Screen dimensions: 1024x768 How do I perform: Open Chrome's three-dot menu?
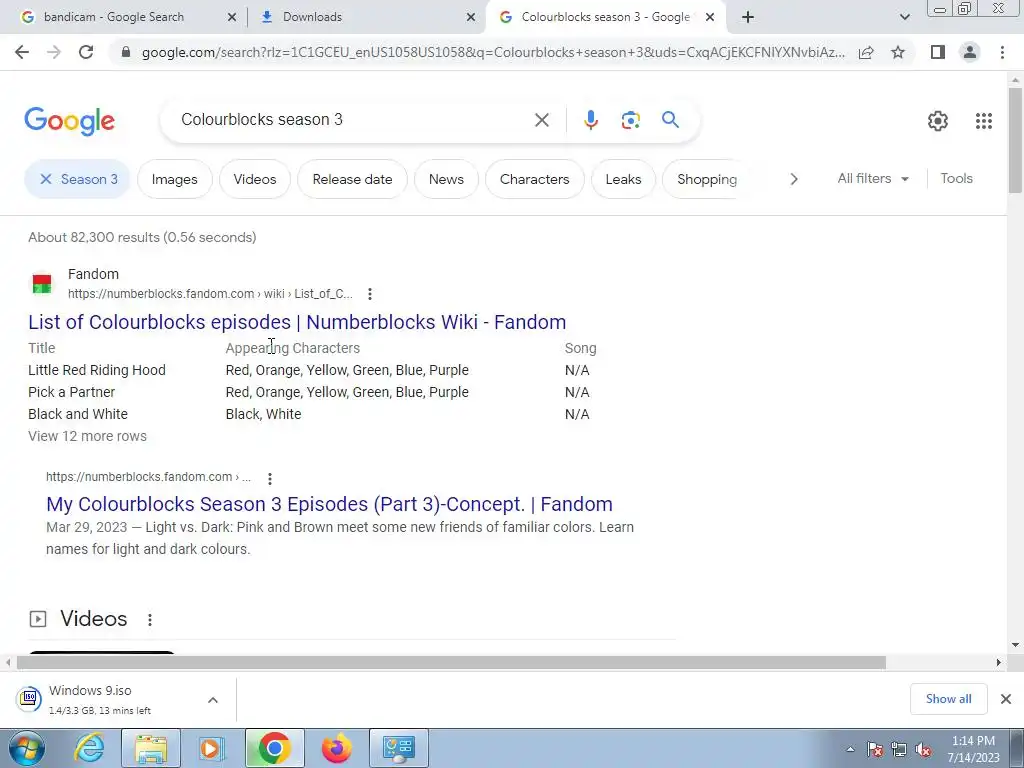coord(1002,52)
